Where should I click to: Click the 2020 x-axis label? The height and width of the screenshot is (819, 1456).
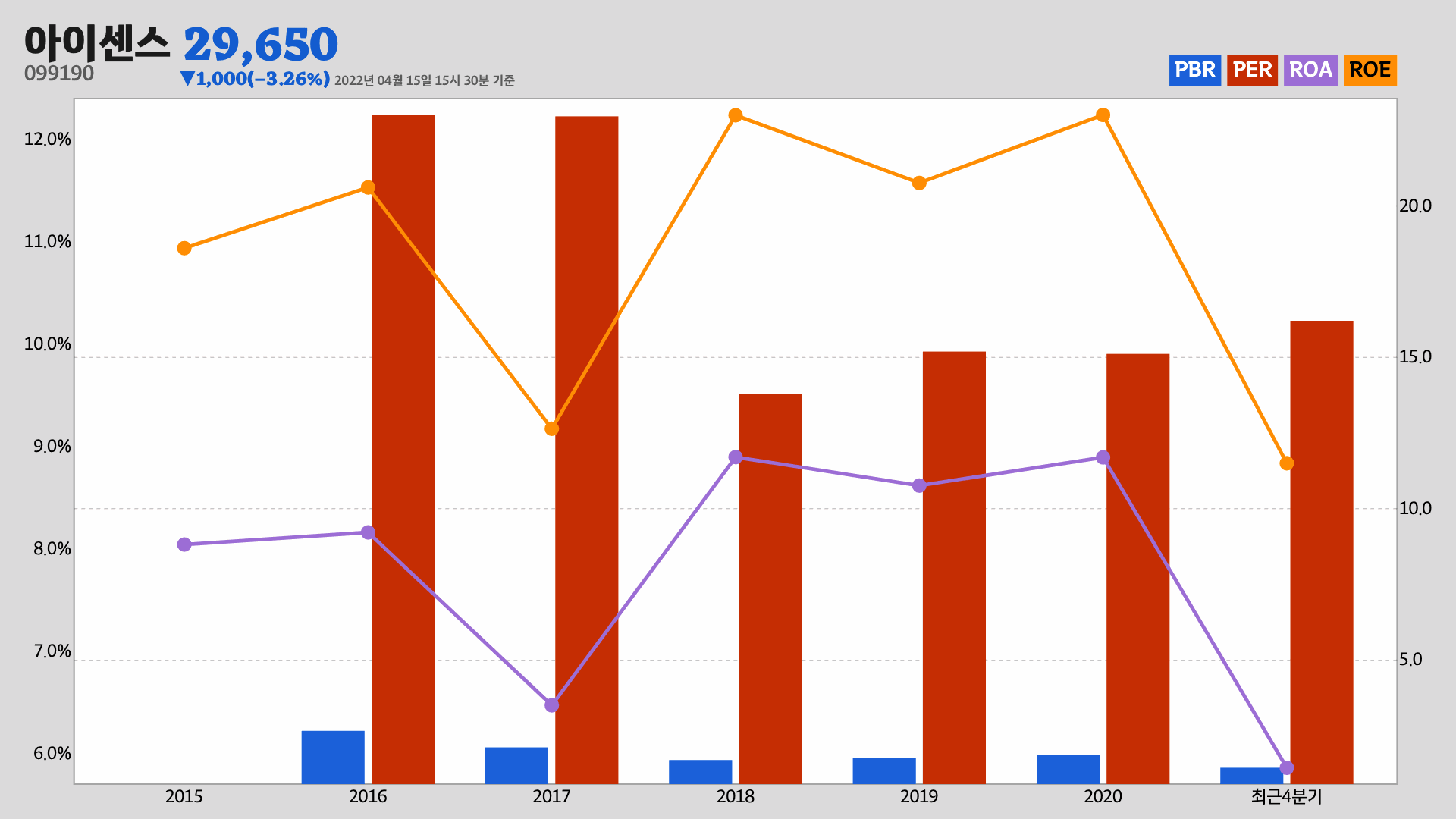[x=1103, y=796]
